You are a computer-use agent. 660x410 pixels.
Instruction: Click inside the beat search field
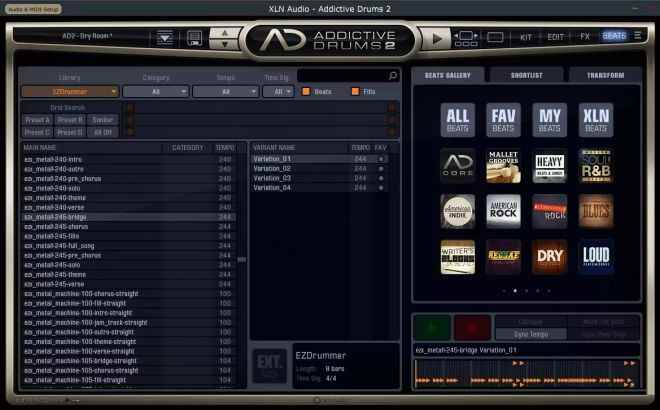(x=342, y=76)
